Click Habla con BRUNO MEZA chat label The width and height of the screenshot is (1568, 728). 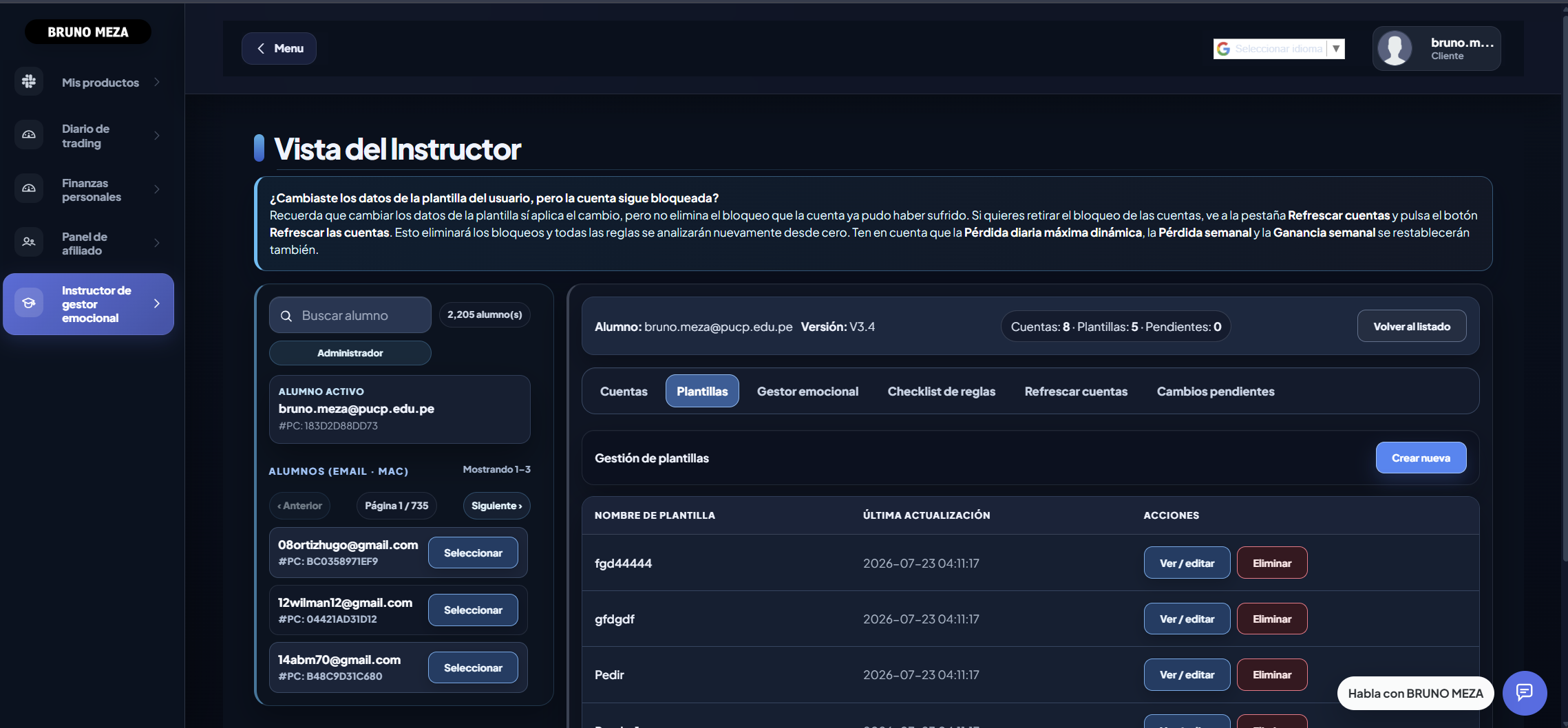point(1415,693)
